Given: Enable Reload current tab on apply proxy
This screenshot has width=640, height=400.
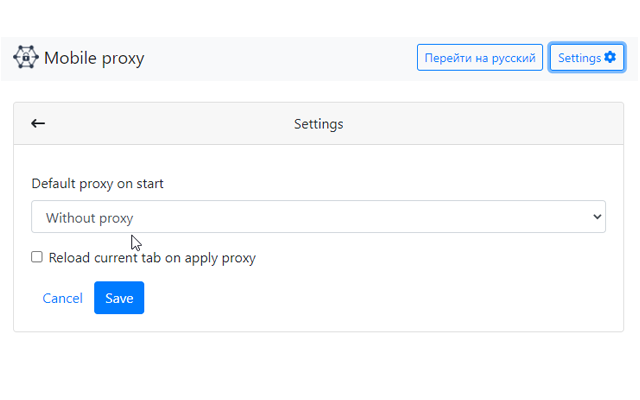Looking at the screenshot, I should (x=37, y=257).
